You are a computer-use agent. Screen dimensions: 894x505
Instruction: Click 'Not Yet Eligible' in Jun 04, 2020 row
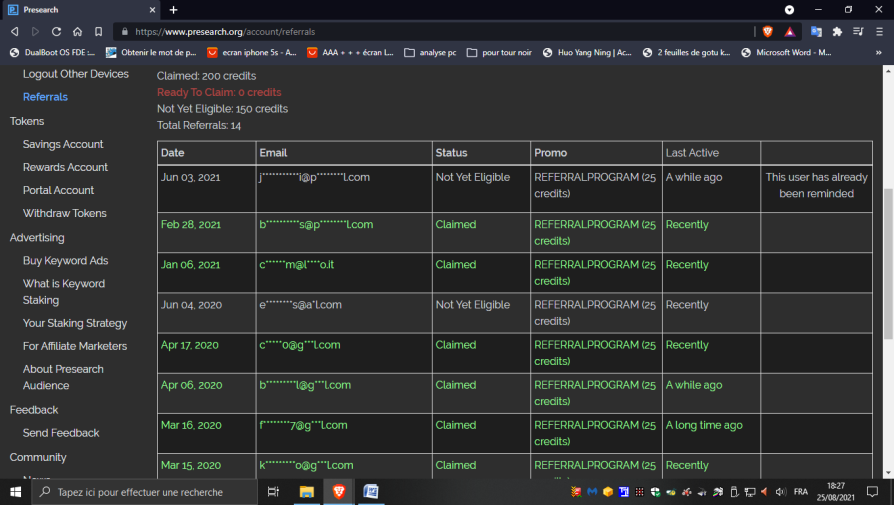[473, 305]
